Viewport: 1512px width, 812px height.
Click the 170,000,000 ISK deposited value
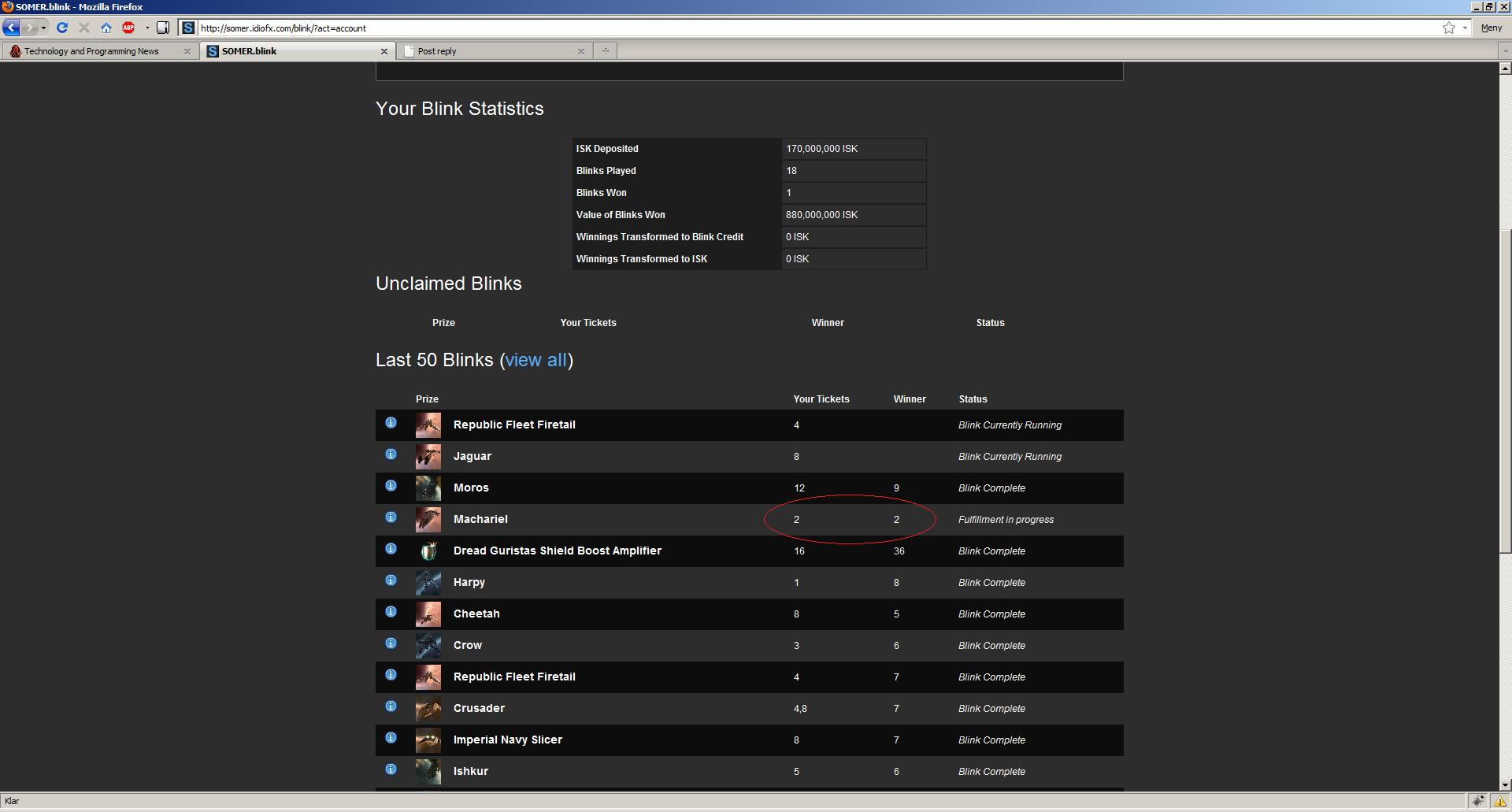coord(821,149)
